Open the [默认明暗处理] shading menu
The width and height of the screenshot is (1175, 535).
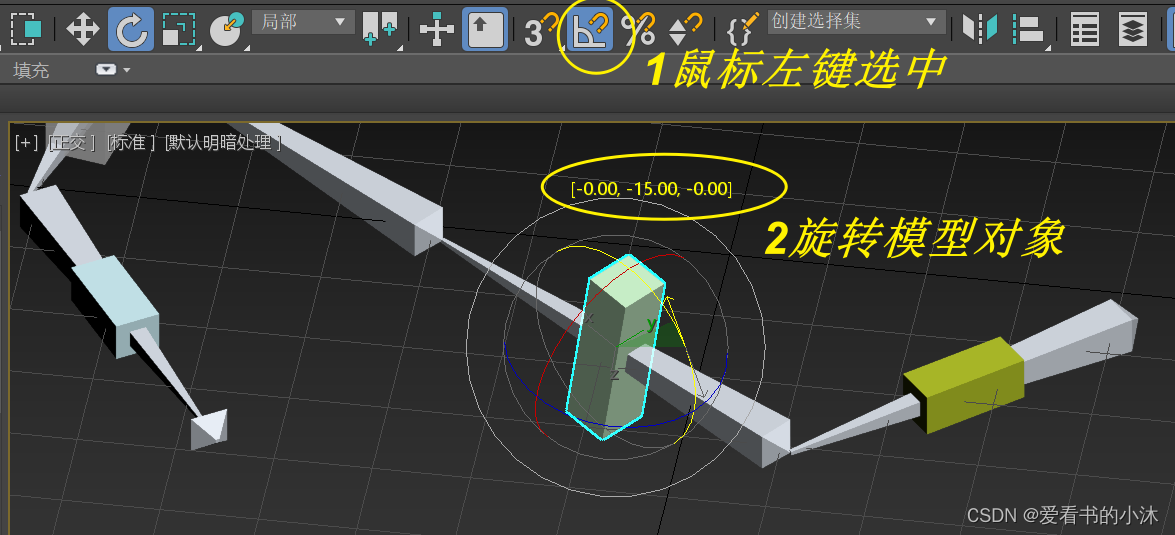(x=223, y=142)
